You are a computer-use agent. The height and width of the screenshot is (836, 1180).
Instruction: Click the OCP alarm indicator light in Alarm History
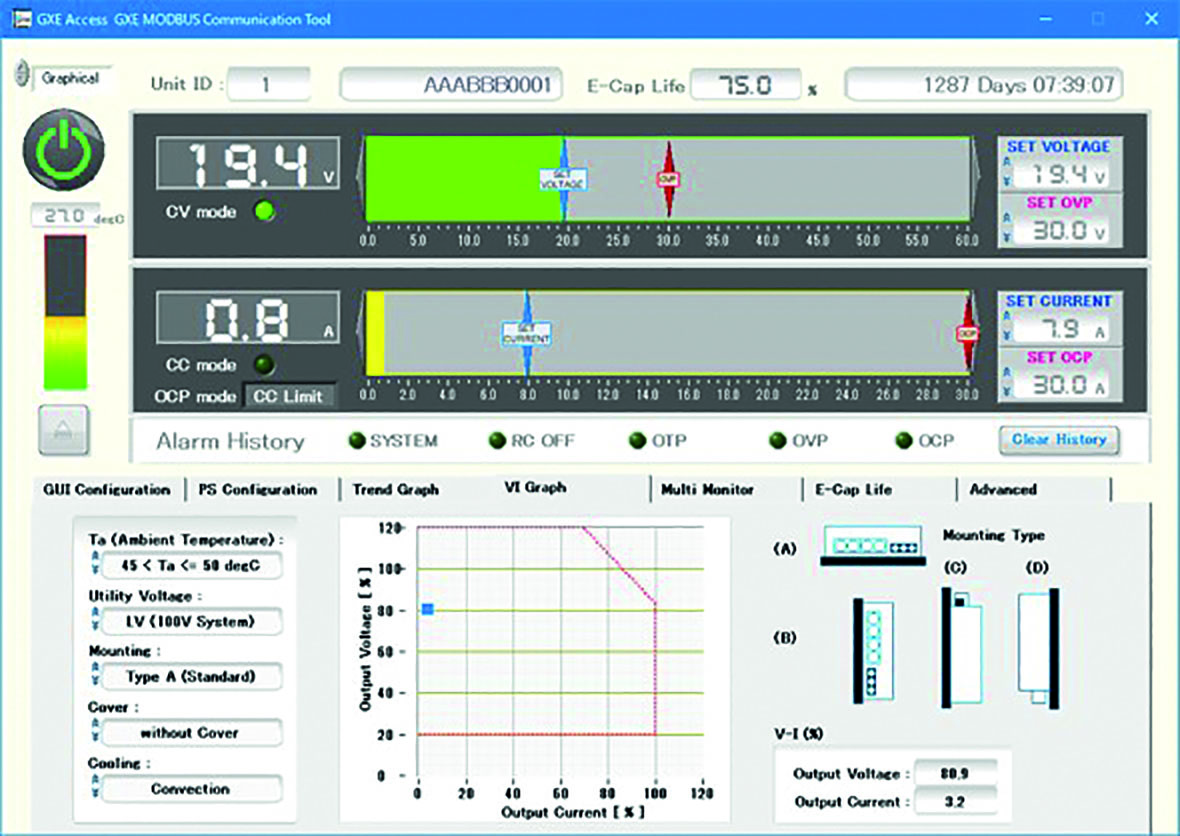904,440
